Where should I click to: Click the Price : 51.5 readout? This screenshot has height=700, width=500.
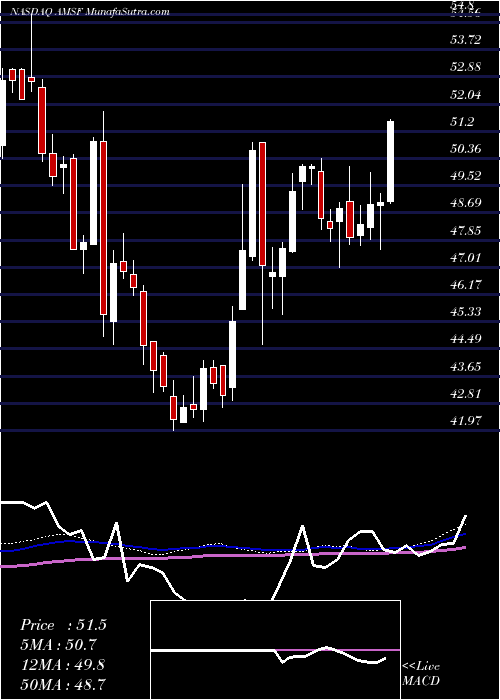[63, 625]
